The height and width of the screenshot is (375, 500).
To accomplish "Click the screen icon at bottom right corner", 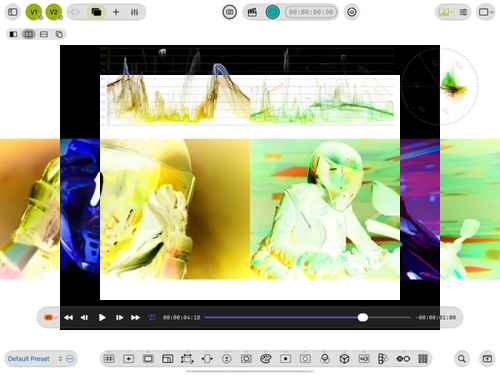I will [487, 359].
